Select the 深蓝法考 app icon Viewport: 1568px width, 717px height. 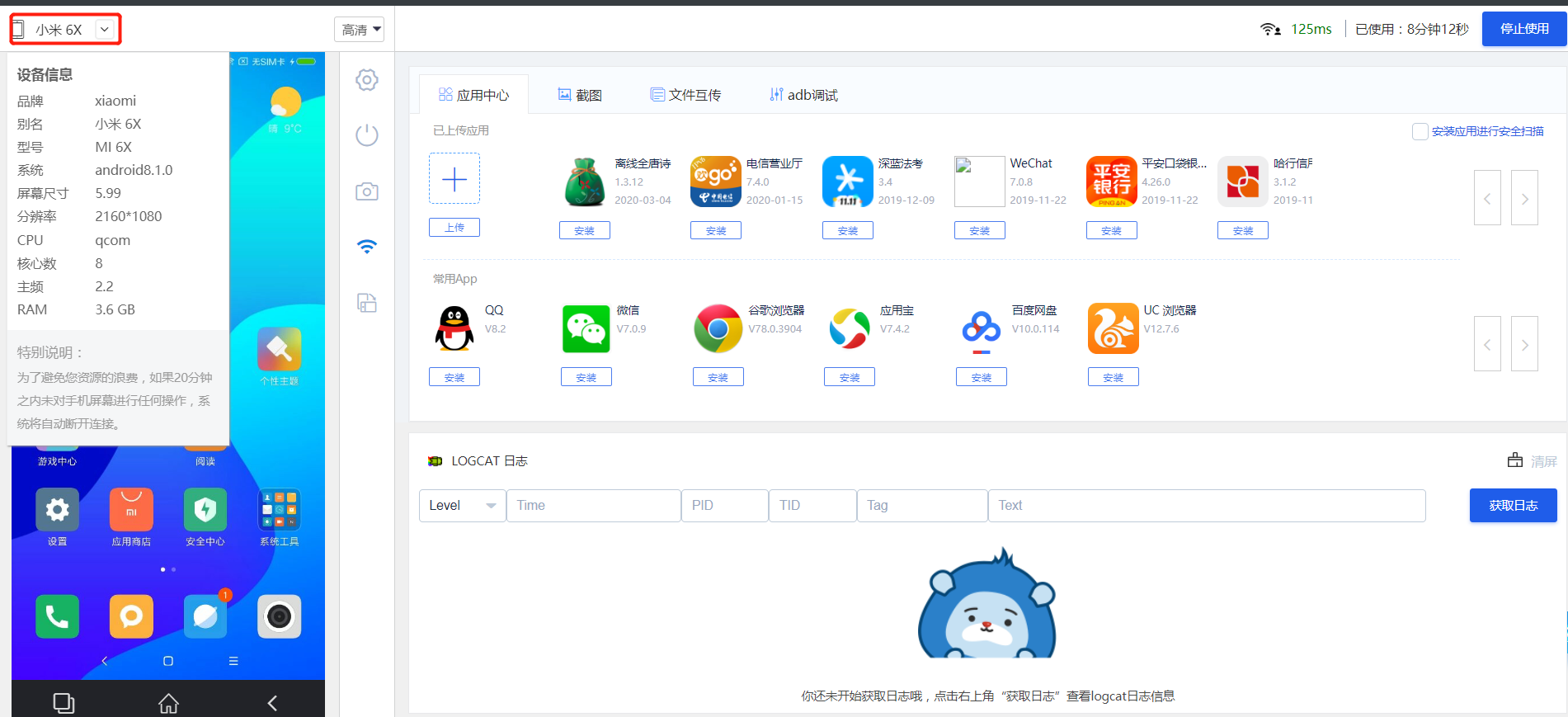(848, 182)
